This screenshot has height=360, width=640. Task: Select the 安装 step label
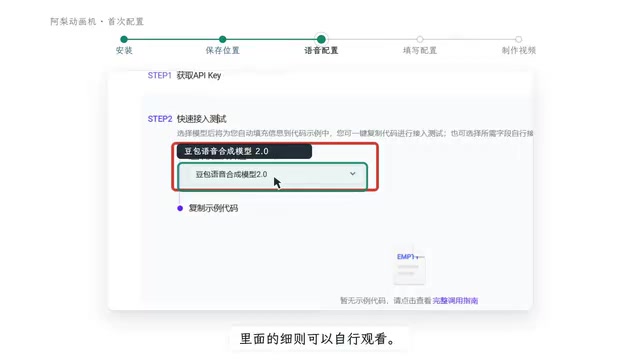coord(124,51)
